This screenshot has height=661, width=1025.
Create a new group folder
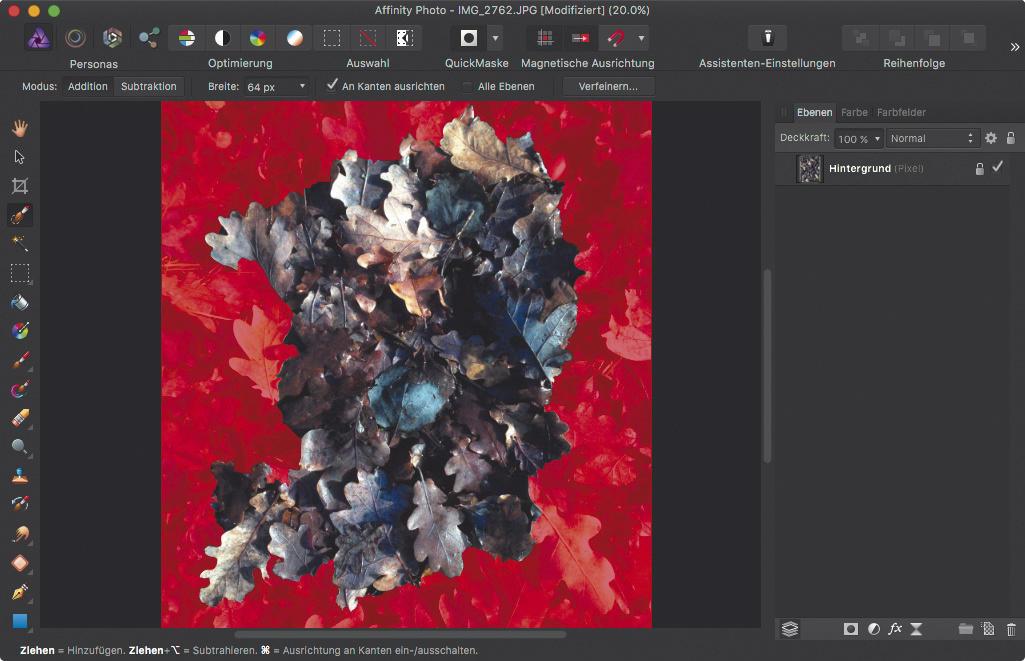(x=966, y=629)
